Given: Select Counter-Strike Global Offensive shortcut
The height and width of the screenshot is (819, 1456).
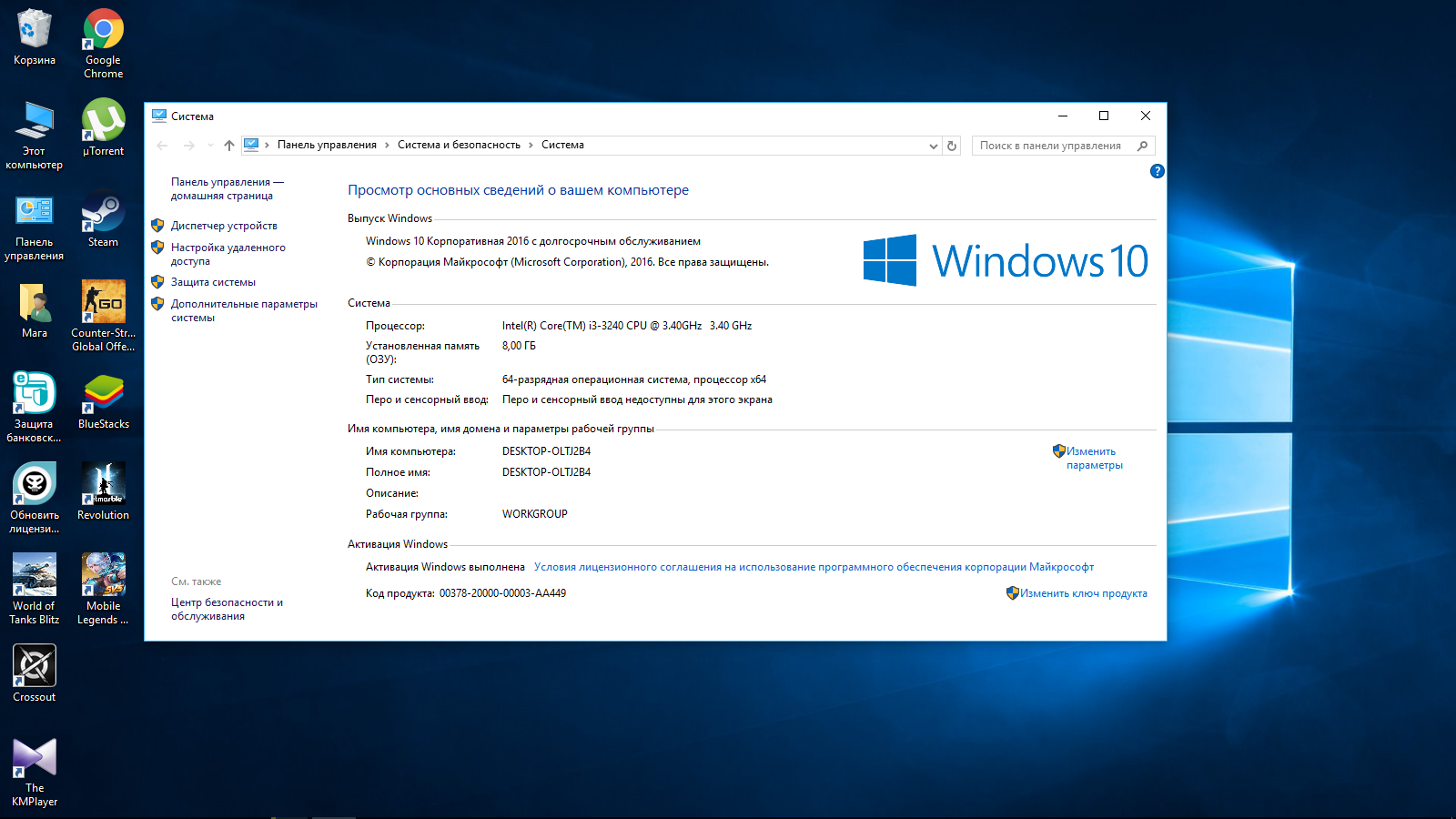Looking at the screenshot, I should (x=103, y=317).
